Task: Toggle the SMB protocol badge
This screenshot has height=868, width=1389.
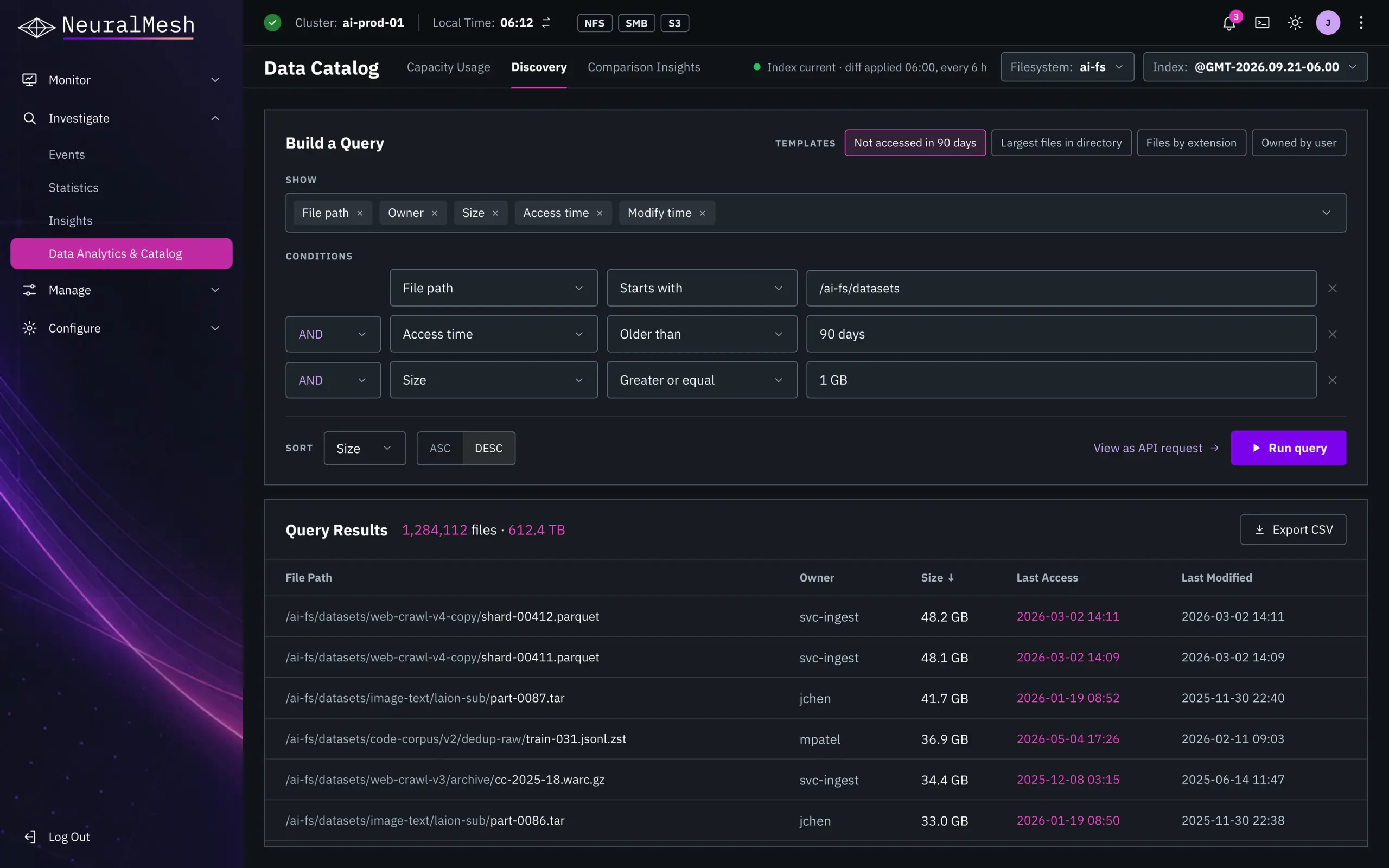Action: pos(636,23)
